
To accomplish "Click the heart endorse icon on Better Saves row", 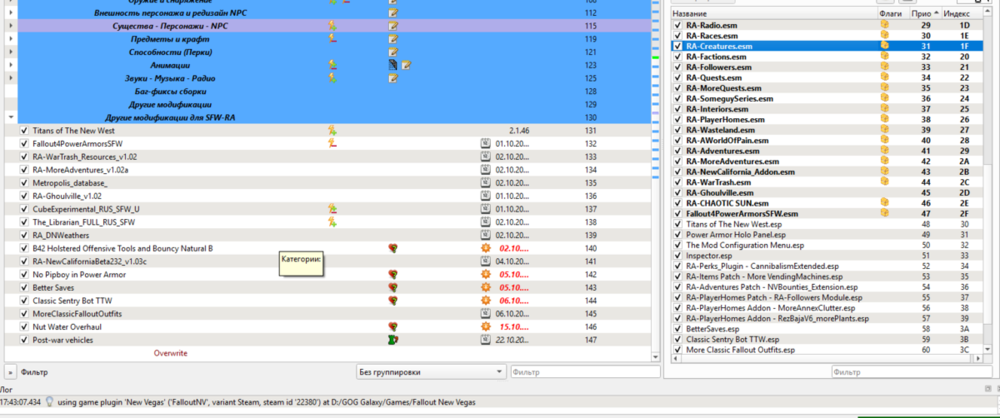I will pos(393,288).
